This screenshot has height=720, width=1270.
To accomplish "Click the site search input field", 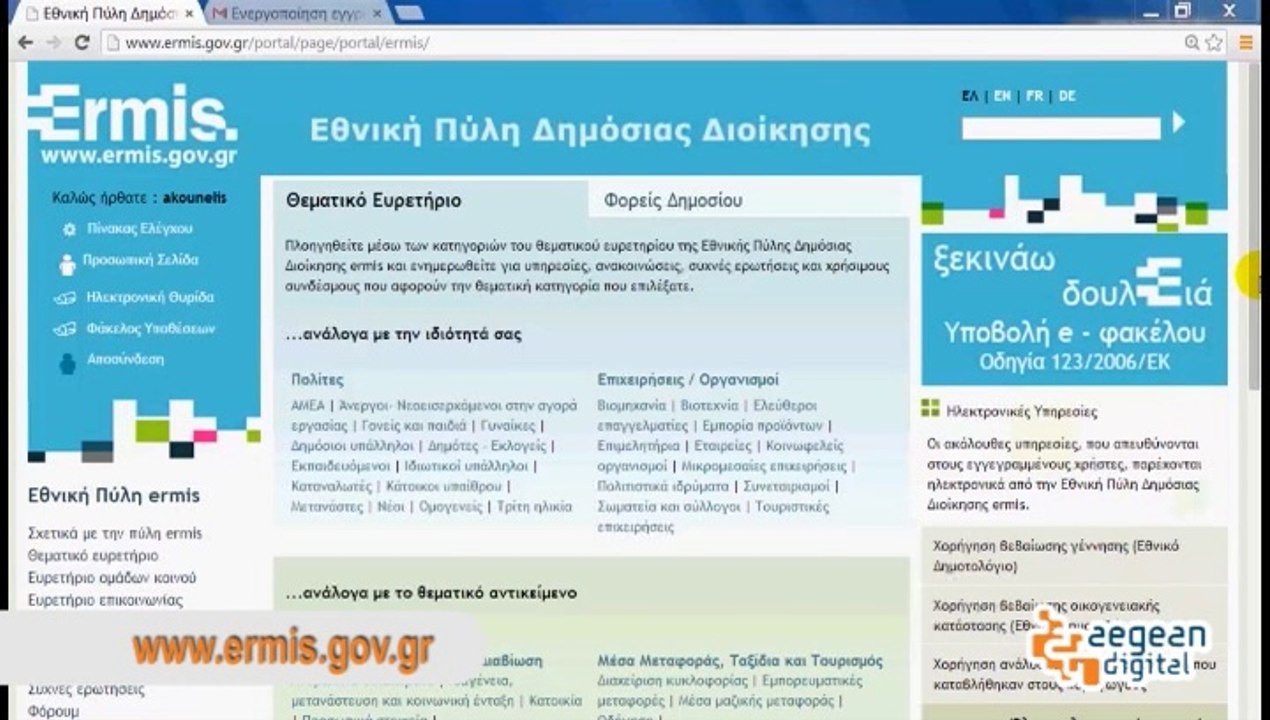I will point(1061,127).
